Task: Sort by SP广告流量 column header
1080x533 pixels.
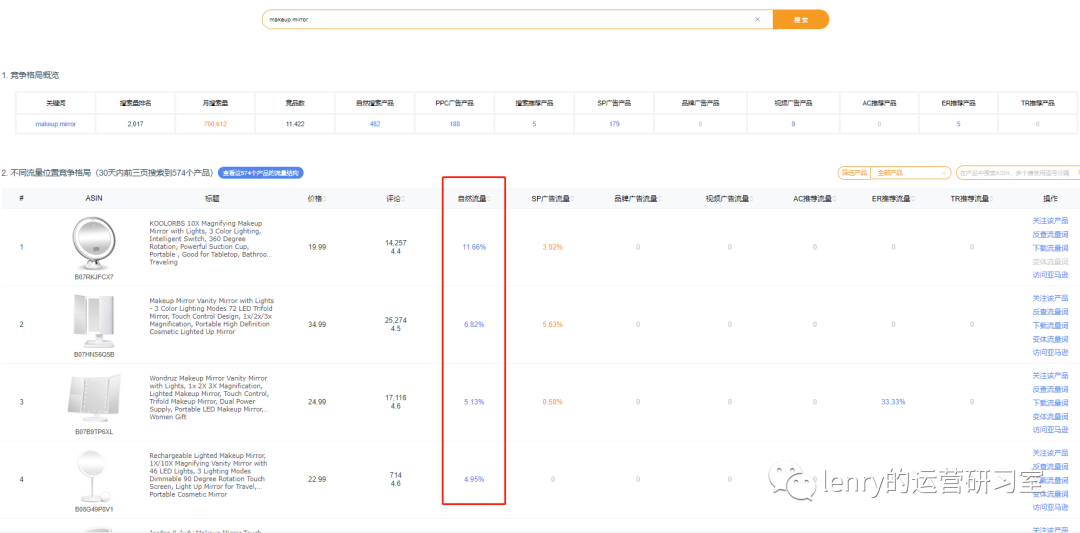Action: pyautogui.click(x=552, y=198)
